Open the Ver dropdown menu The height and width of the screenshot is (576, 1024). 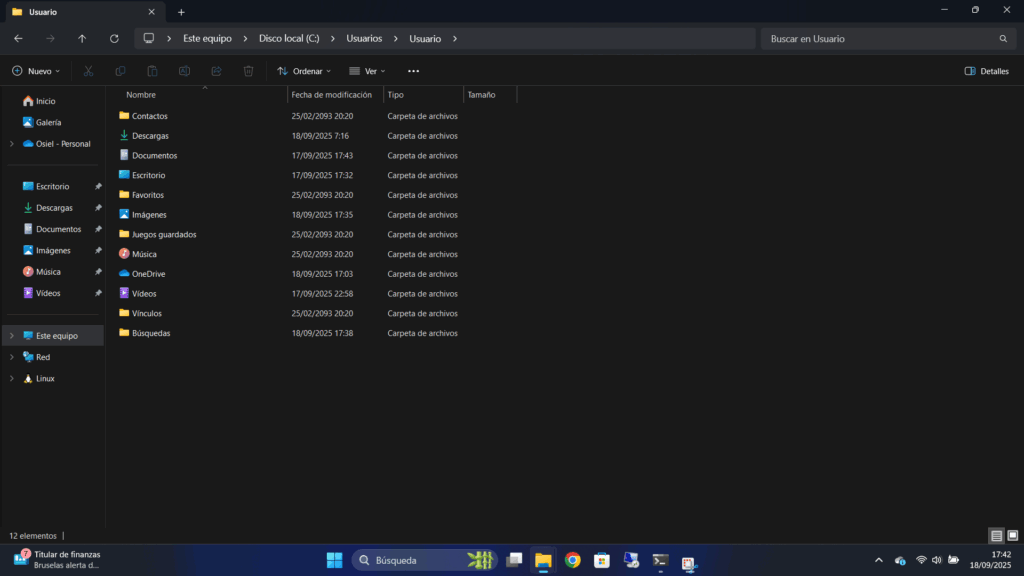(x=367, y=71)
